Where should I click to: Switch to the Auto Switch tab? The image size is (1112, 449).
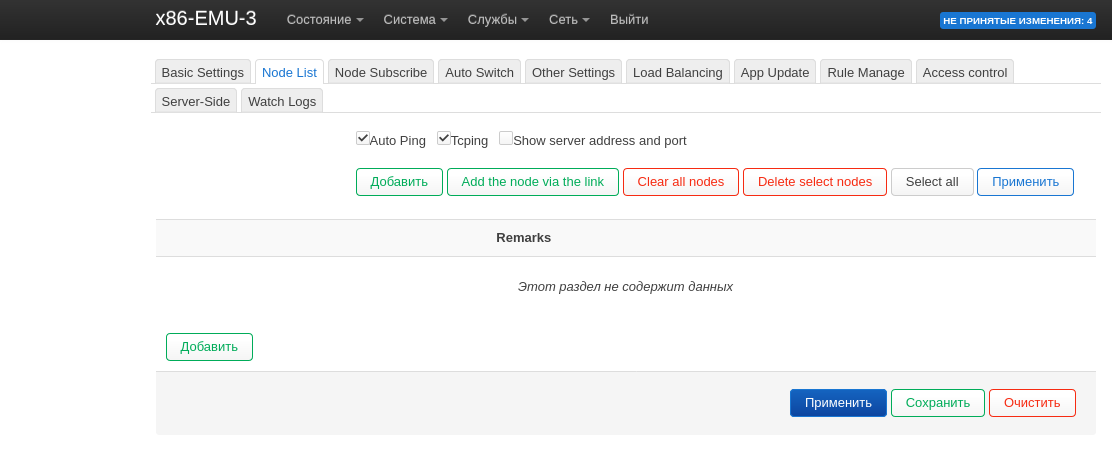coord(479,72)
